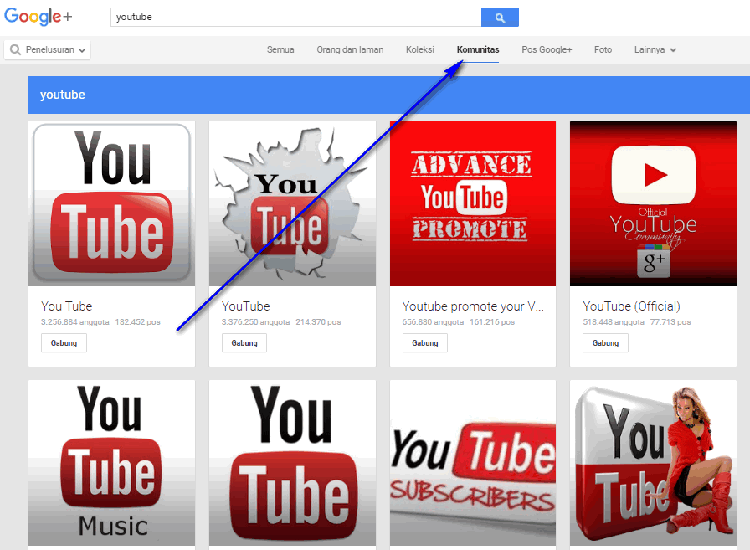Focus the search field containing youtube
750x550 pixels.
pos(296,17)
